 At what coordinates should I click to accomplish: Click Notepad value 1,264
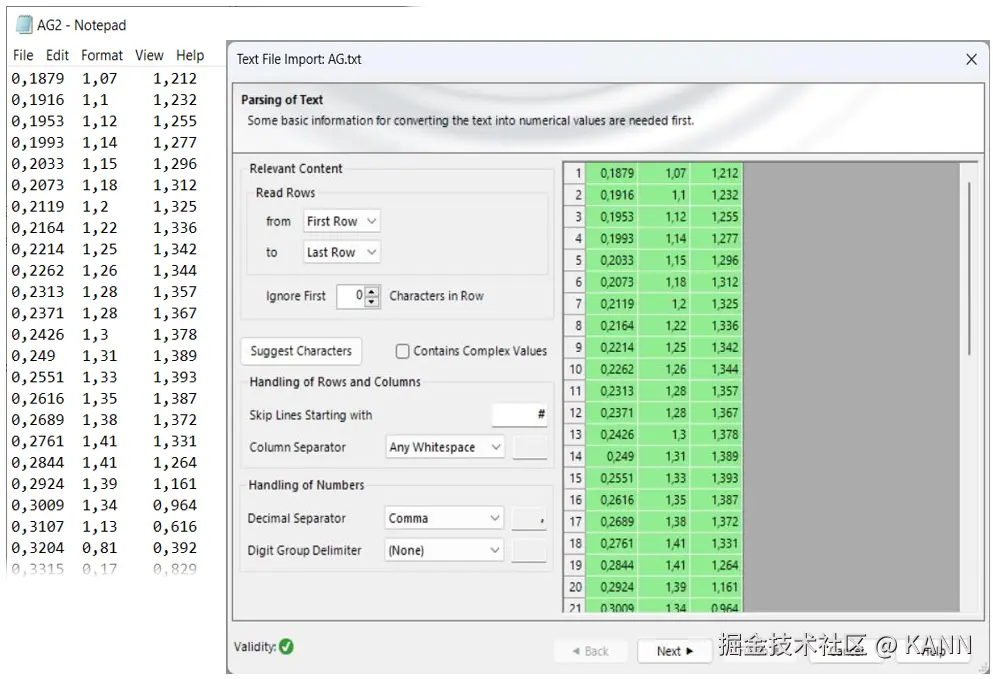175,463
